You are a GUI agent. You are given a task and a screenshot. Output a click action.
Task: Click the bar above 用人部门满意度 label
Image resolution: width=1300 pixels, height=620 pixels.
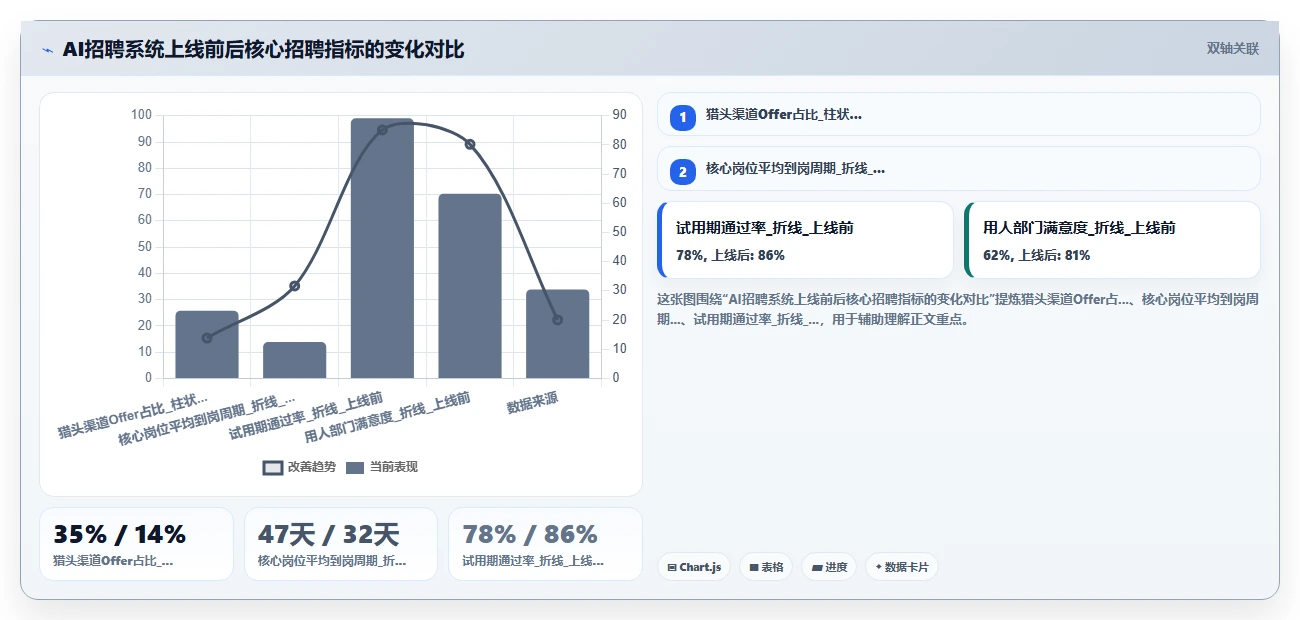click(x=470, y=286)
